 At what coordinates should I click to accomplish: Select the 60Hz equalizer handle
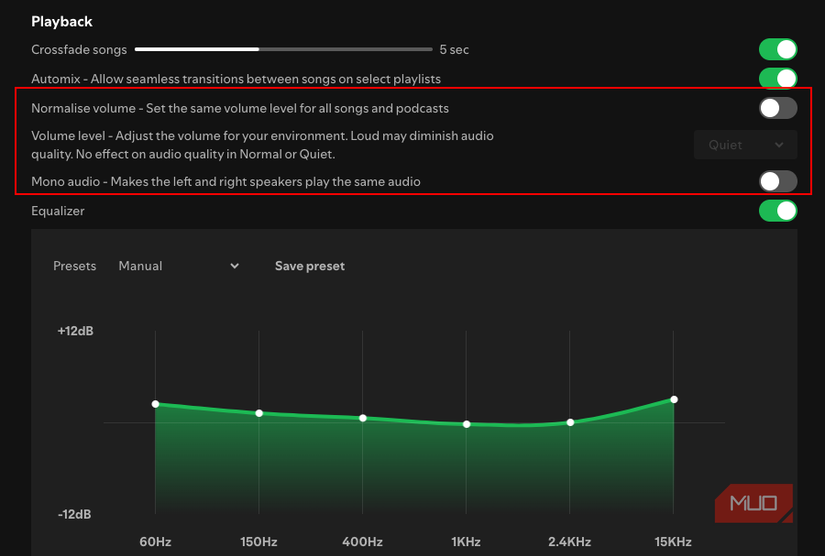(155, 404)
